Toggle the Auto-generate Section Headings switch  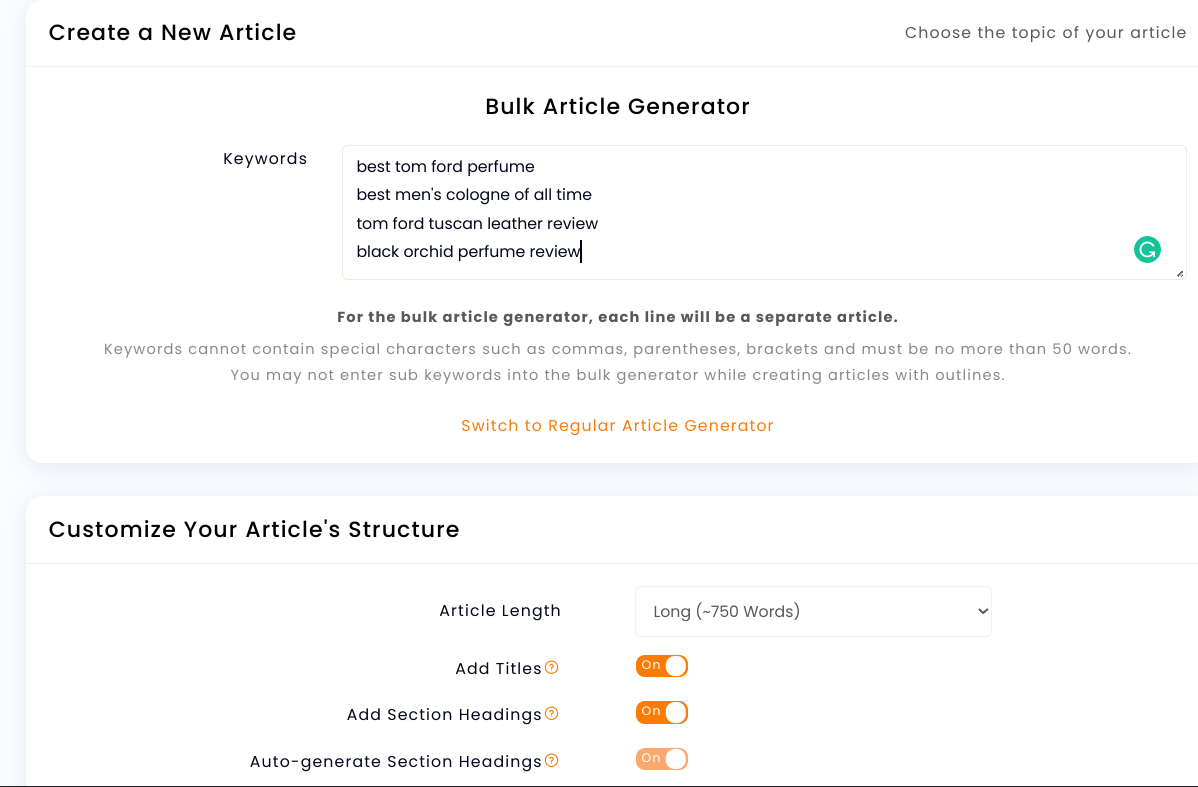[661, 758]
